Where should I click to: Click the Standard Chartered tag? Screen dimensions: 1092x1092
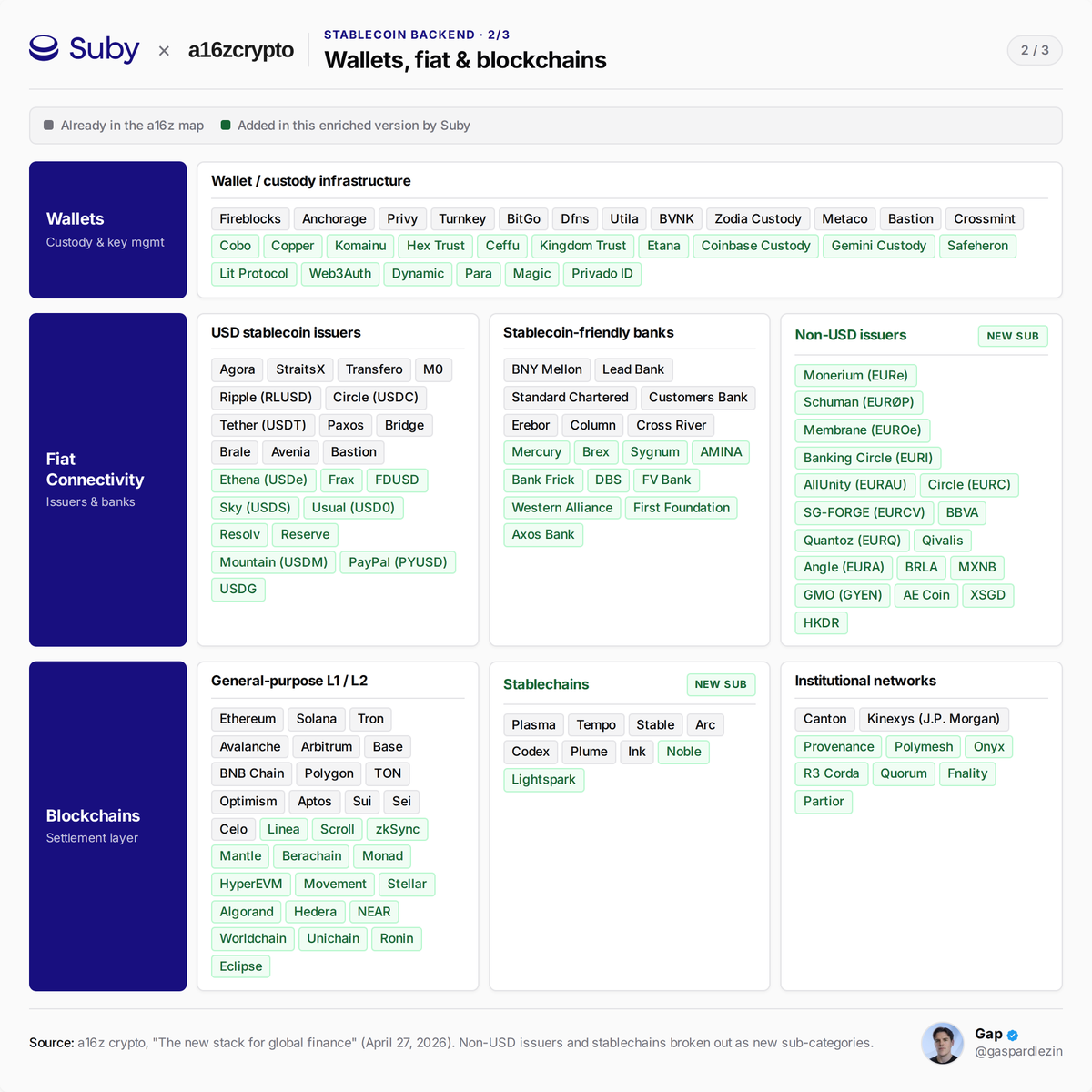coord(570,398)
